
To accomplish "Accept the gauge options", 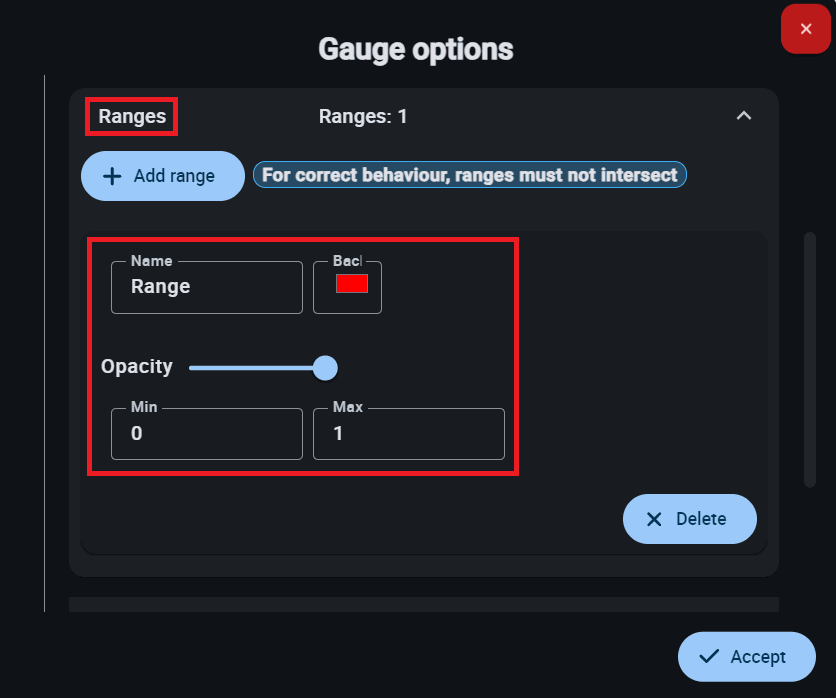I will (x=746, y=657).
